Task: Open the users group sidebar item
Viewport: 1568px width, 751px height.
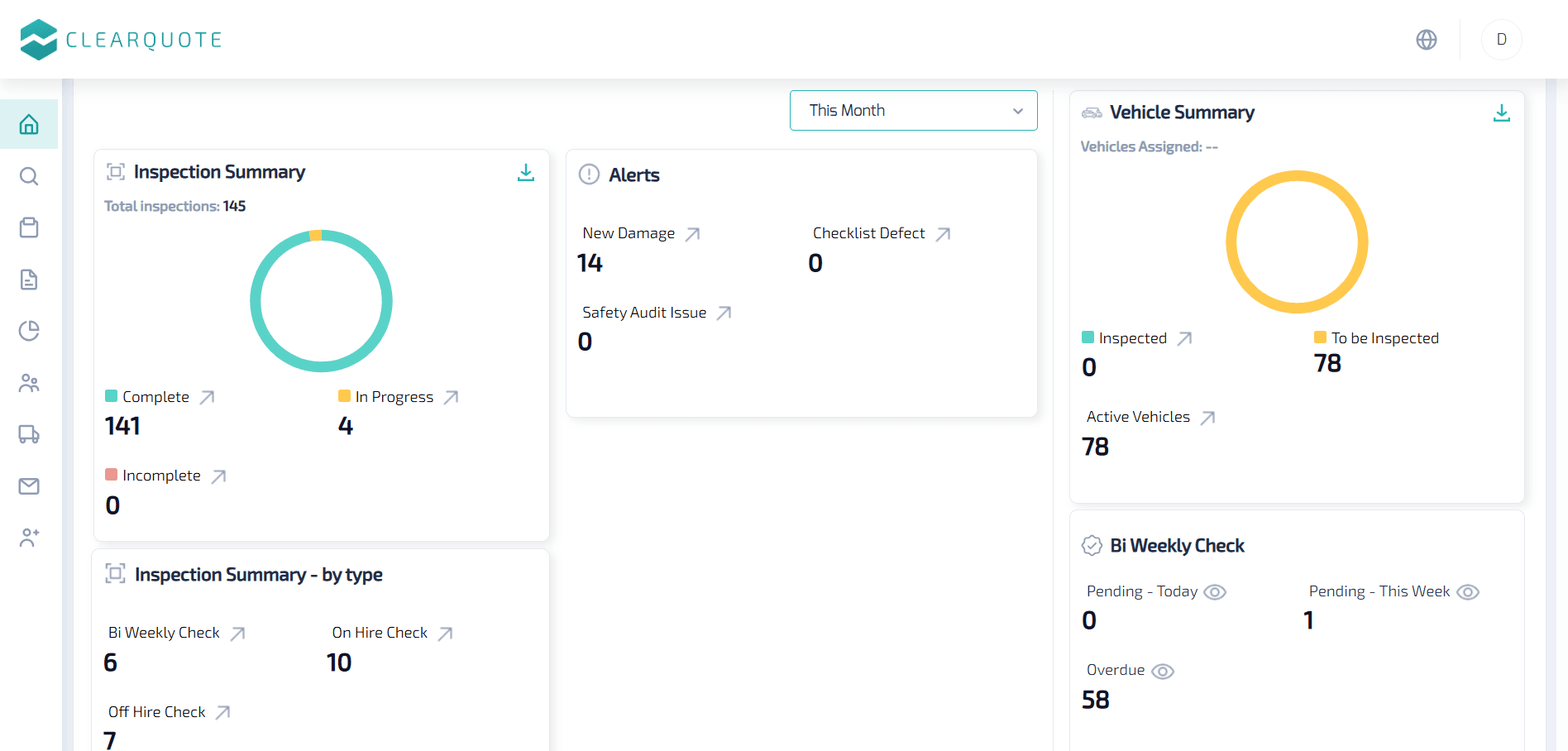Action: (29, 383)
